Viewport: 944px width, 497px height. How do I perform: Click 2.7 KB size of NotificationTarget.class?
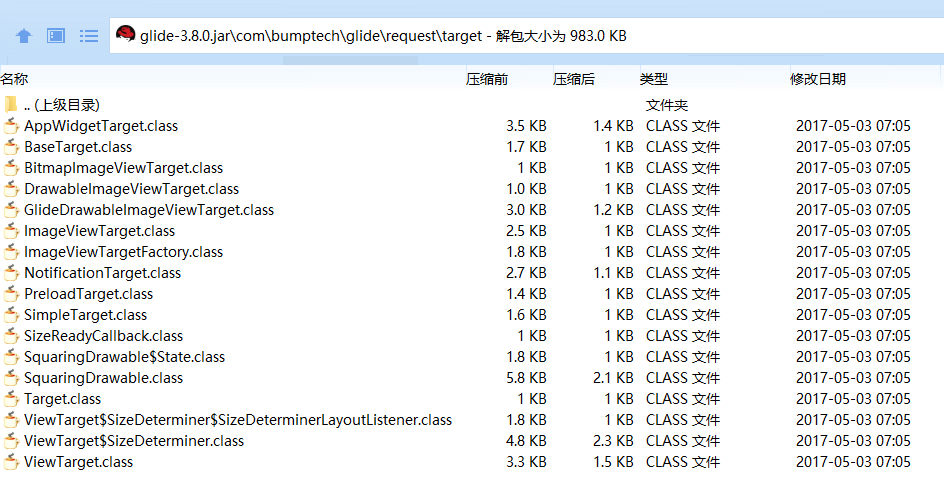point(526,273)
